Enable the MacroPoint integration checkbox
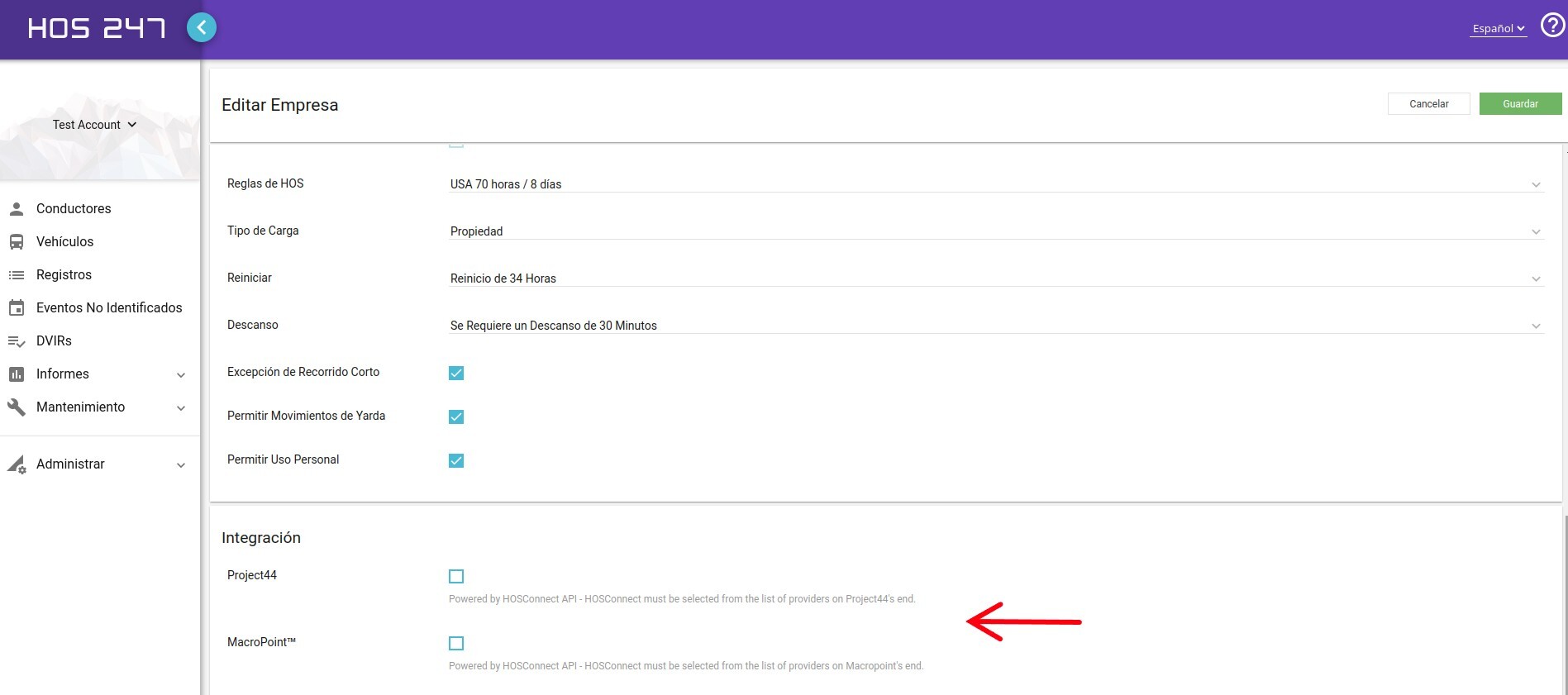This screenshot has height=695, width=1568. pos(456,643)
